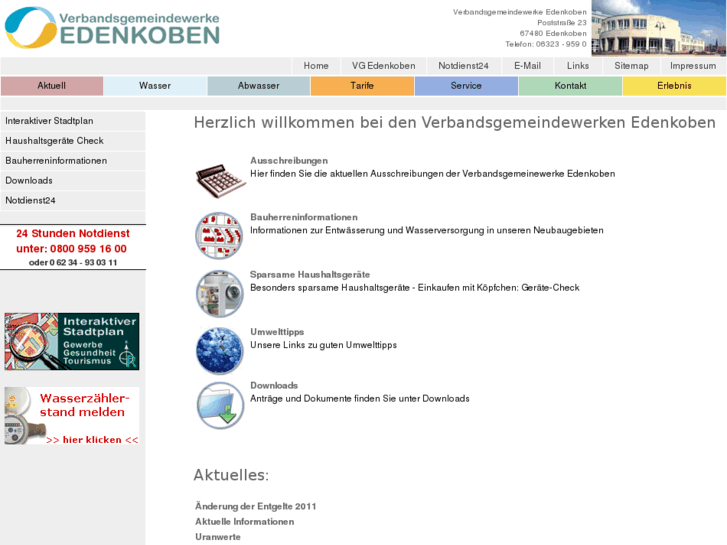Viewport: 727px width, 545px height.
Task: Click 'Informationen zur Entwässerung' description text
Action: click(x=427, y=231)
